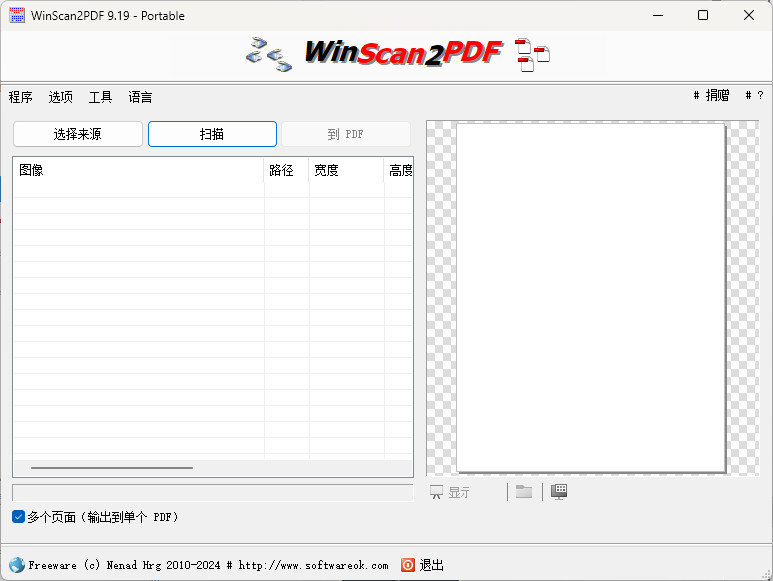
Task: Minimize the WinScan2PDF window
Action: (x=658, y=15)
